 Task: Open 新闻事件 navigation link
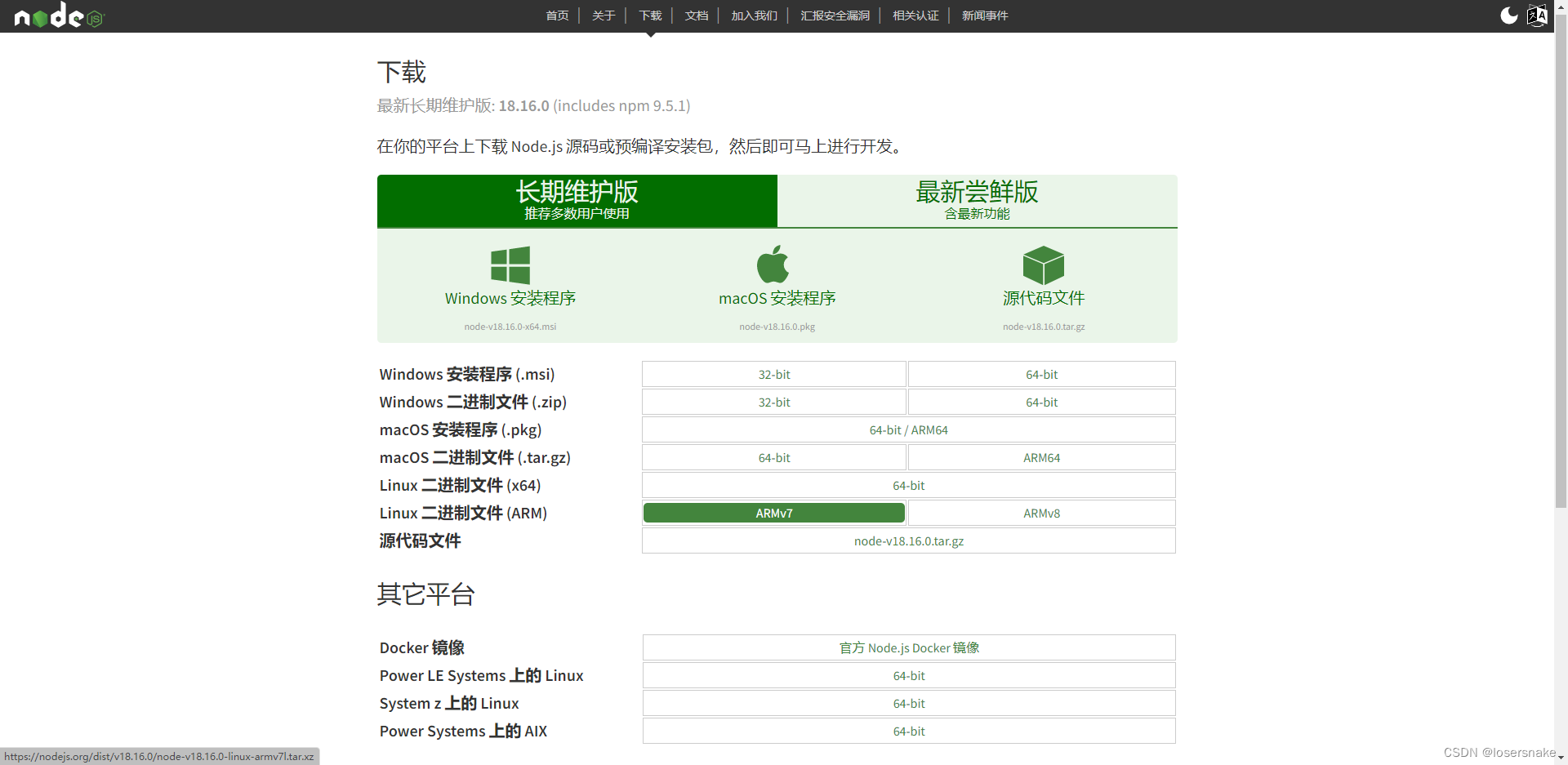pos(985,16)
